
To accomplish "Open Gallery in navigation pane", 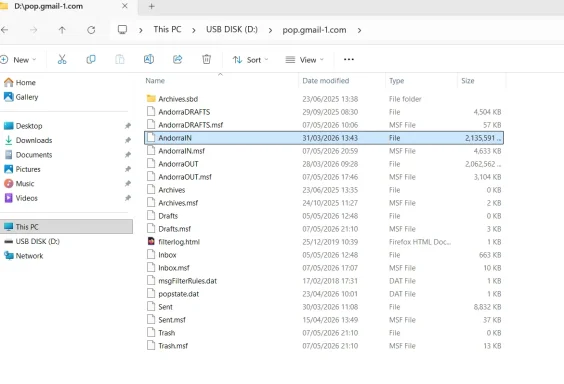I will (21, 97).
